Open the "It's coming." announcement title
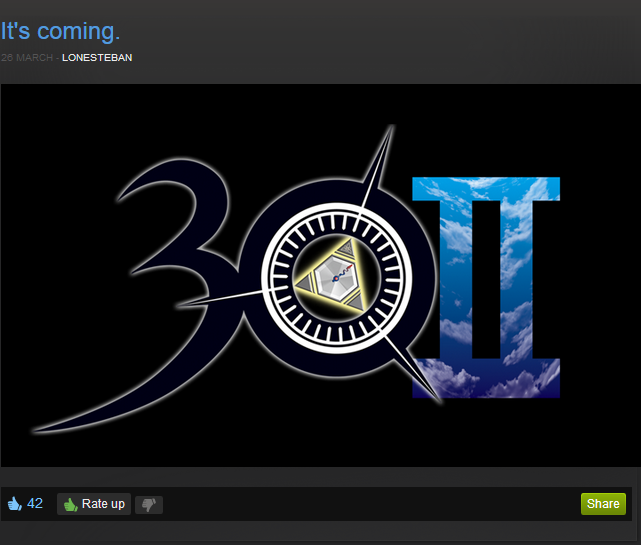 (x=60, y=31)
